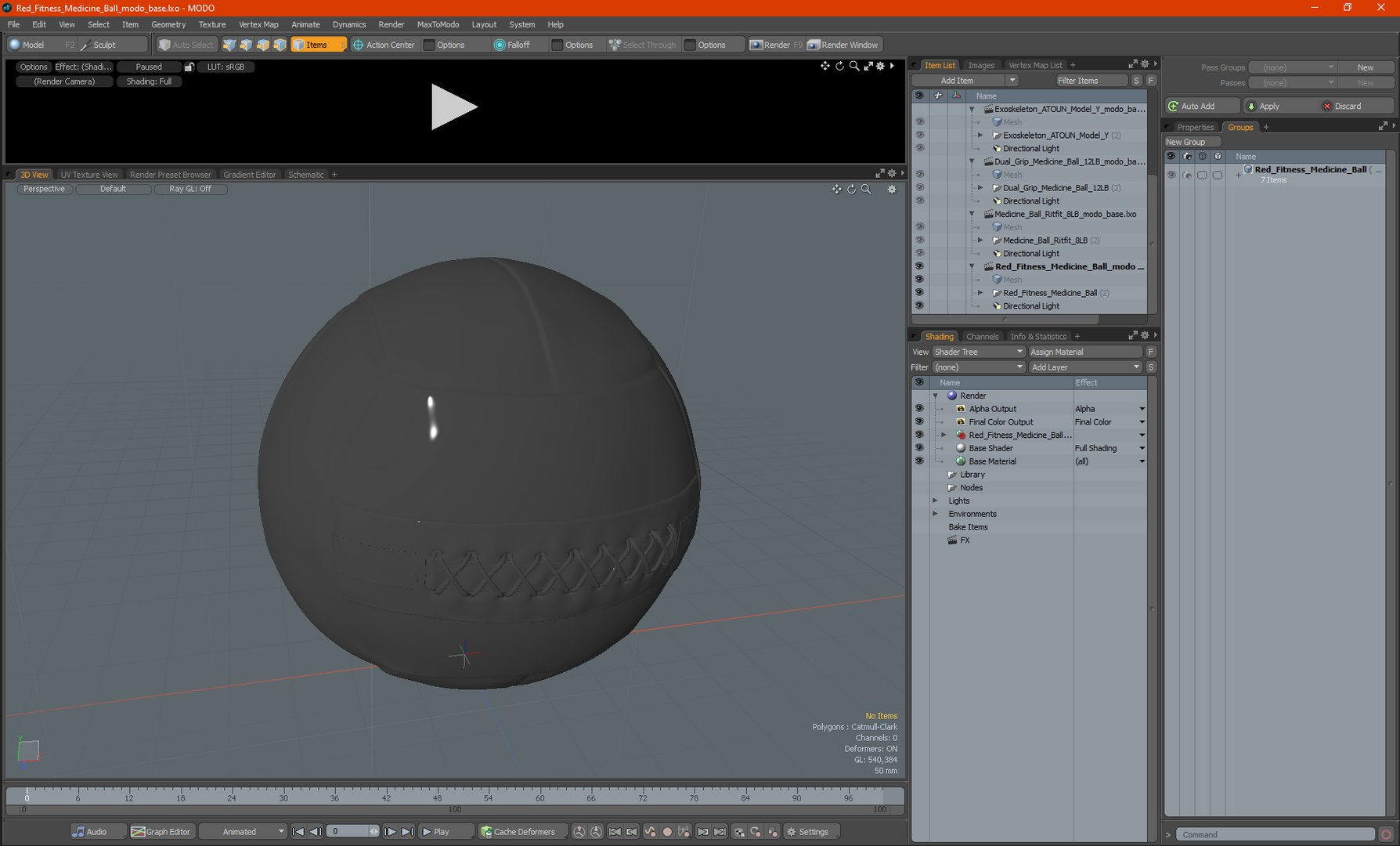Click the Command input field
The height and width of the screenshot is (846, 1400).
tap(1276, 835)
